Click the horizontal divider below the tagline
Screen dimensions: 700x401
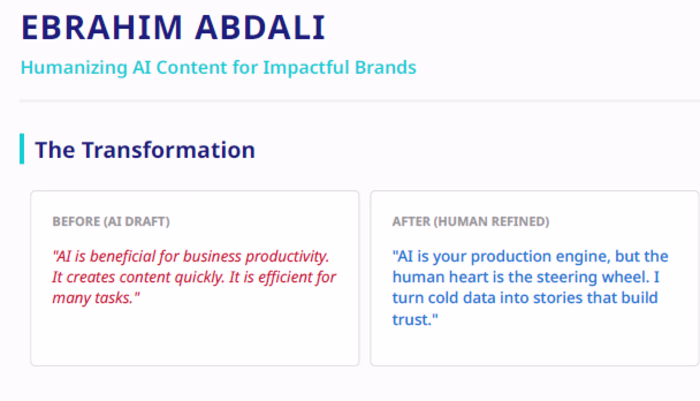[350, 101]
